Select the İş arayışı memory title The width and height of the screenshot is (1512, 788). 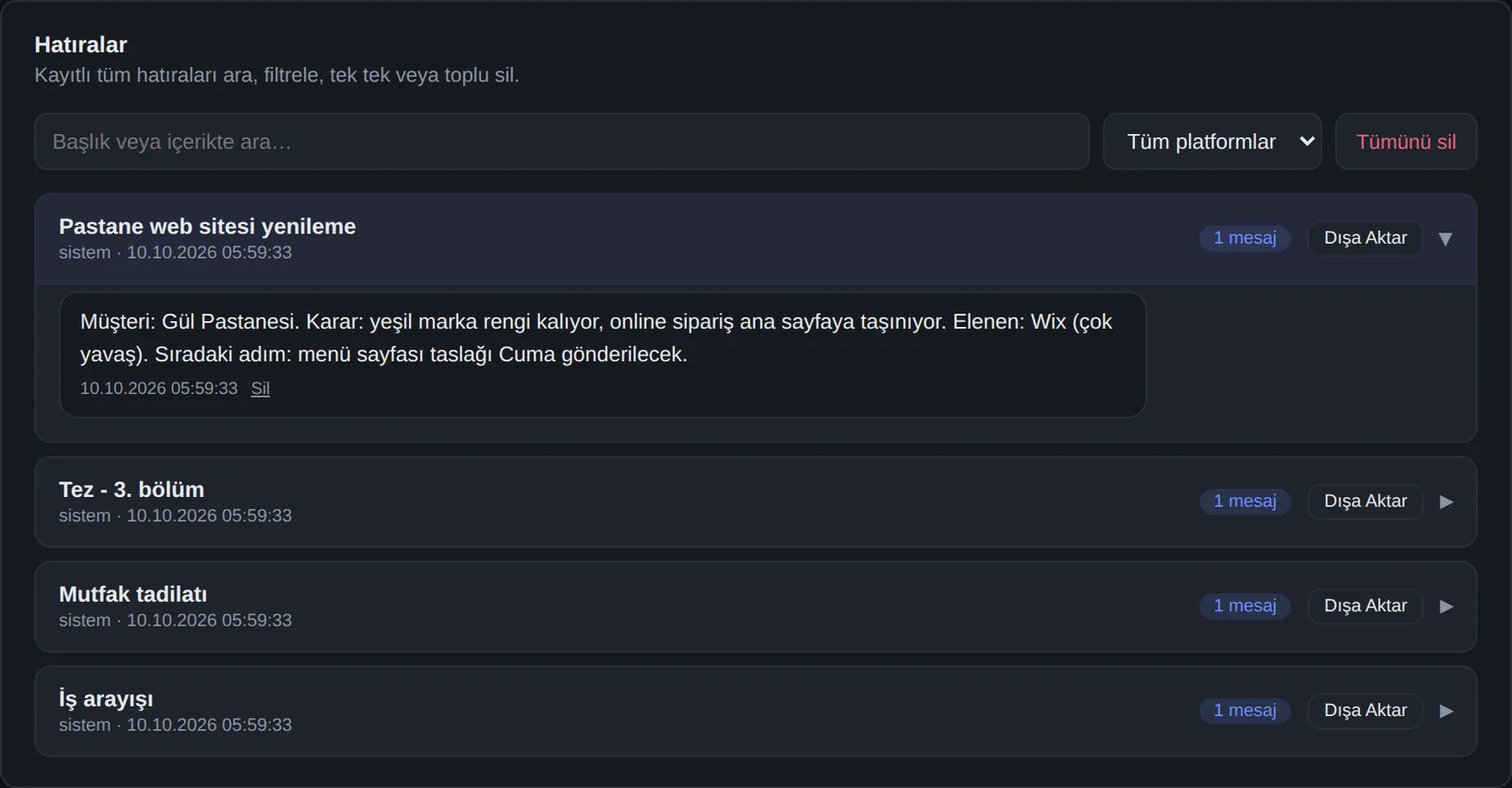[x=106, y=699]
